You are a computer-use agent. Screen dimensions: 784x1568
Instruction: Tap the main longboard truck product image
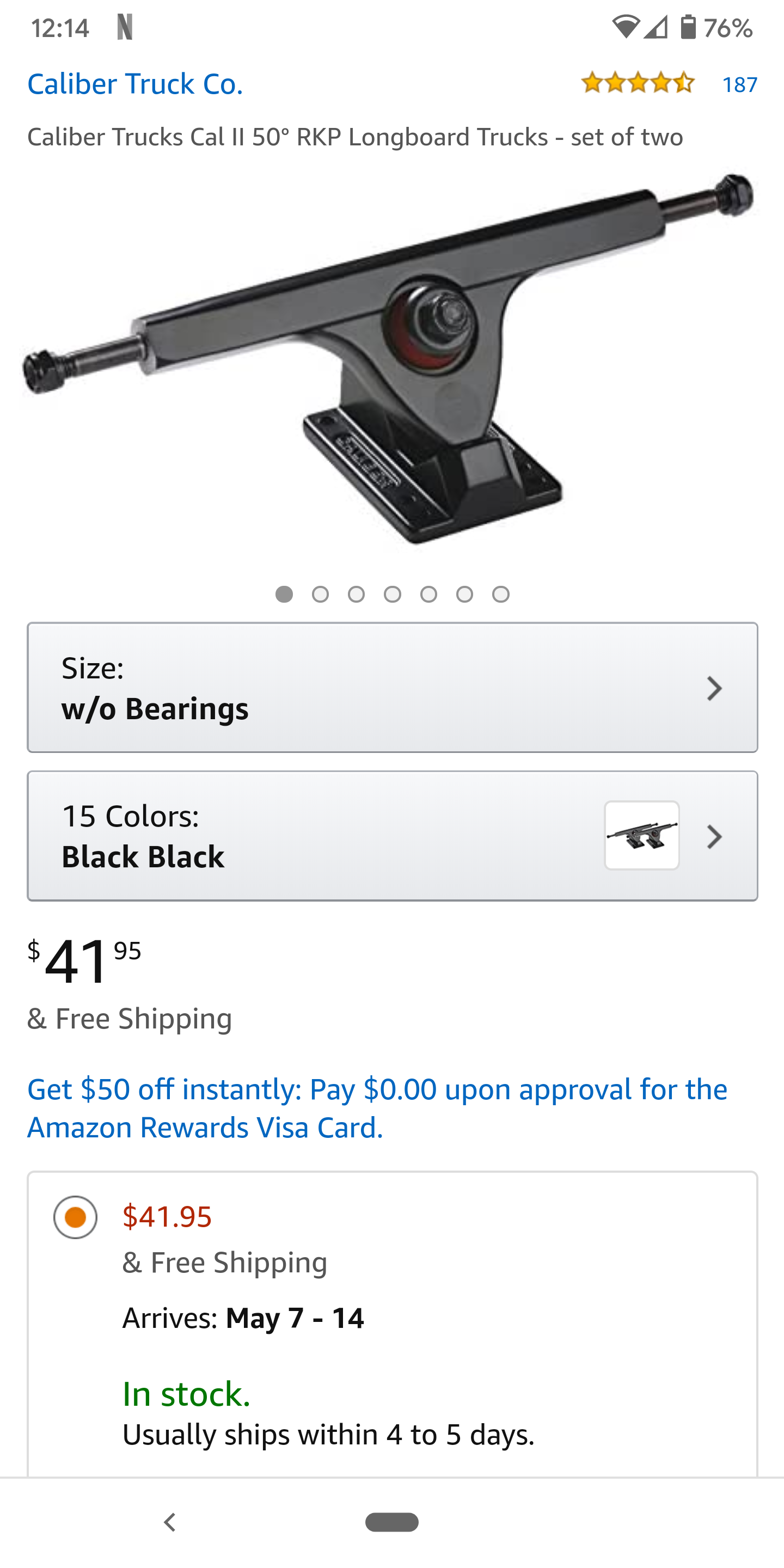click(x=390, y=359)
